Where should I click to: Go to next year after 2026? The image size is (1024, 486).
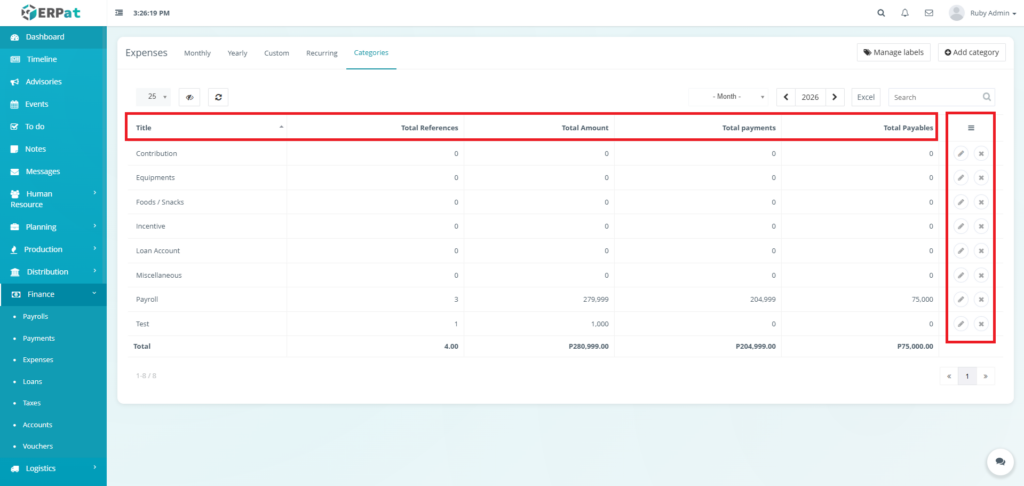click(x=836, y=97)
